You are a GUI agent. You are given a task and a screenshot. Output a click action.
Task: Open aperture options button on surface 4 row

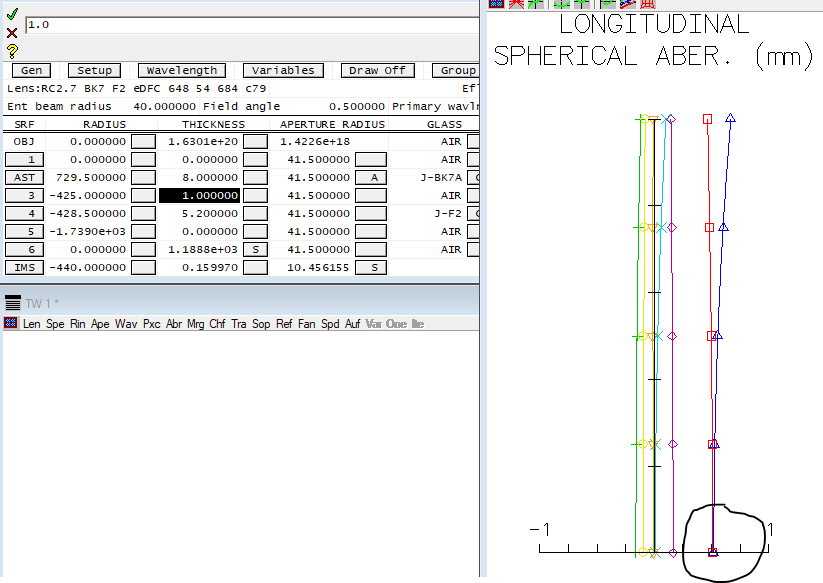(371, 214)
